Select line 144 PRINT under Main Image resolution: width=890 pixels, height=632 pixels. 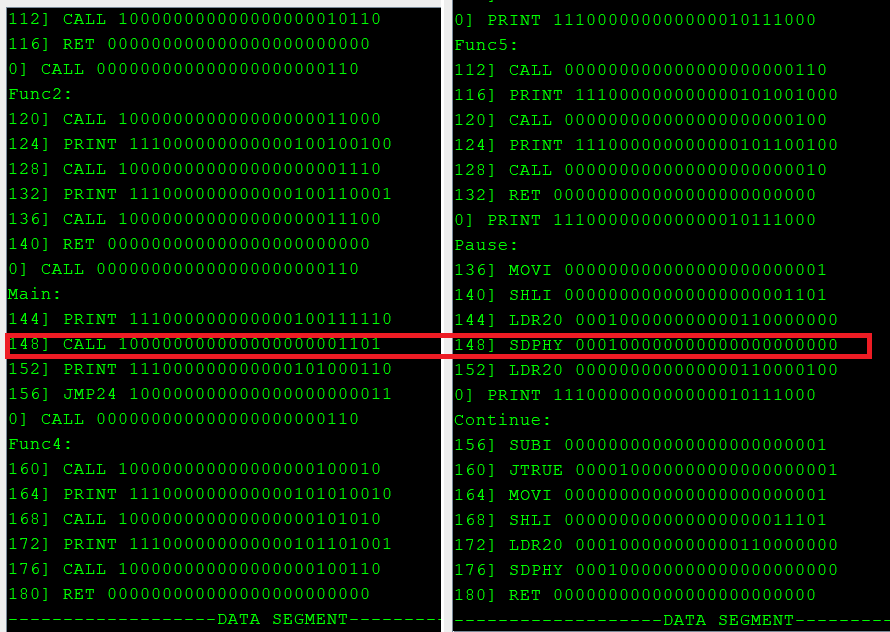coord(200,319)
